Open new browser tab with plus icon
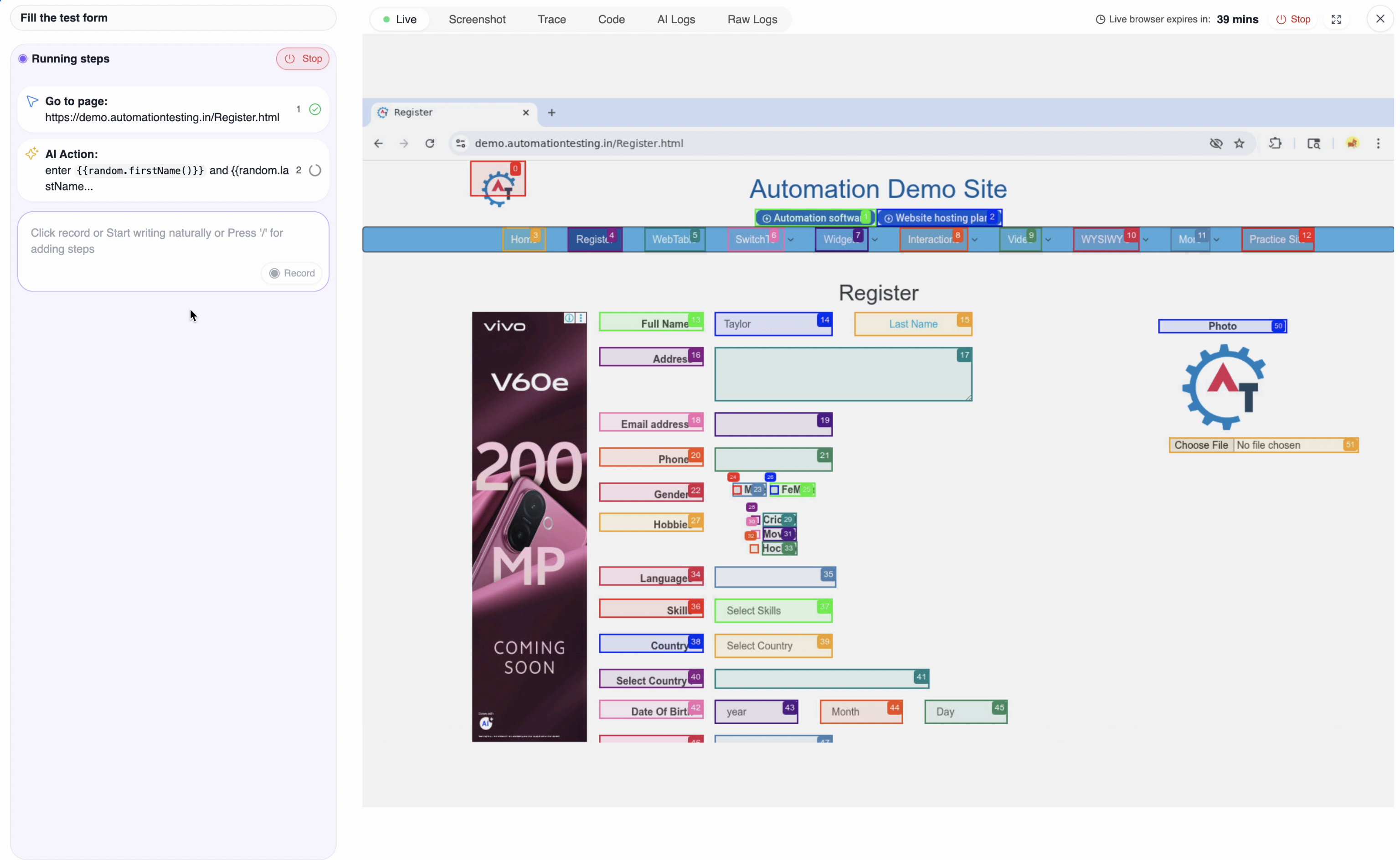 coord(551,113)
